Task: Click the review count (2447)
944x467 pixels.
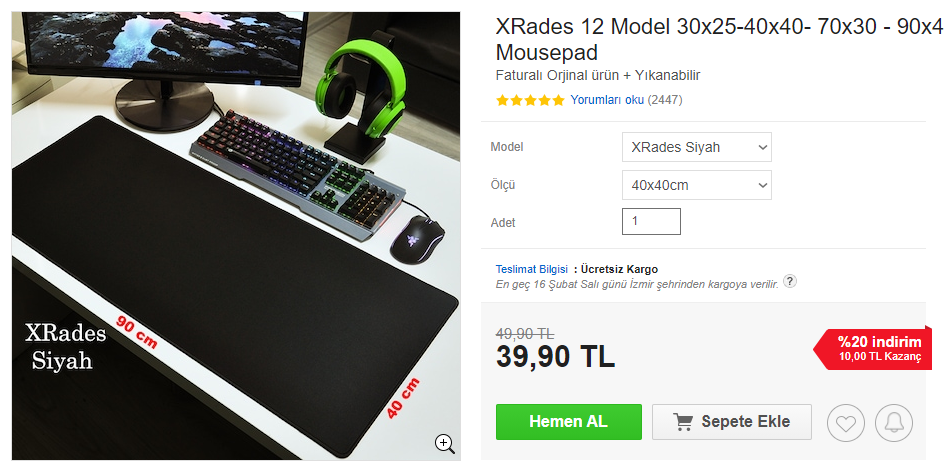Action: click(x=665, y=100)
